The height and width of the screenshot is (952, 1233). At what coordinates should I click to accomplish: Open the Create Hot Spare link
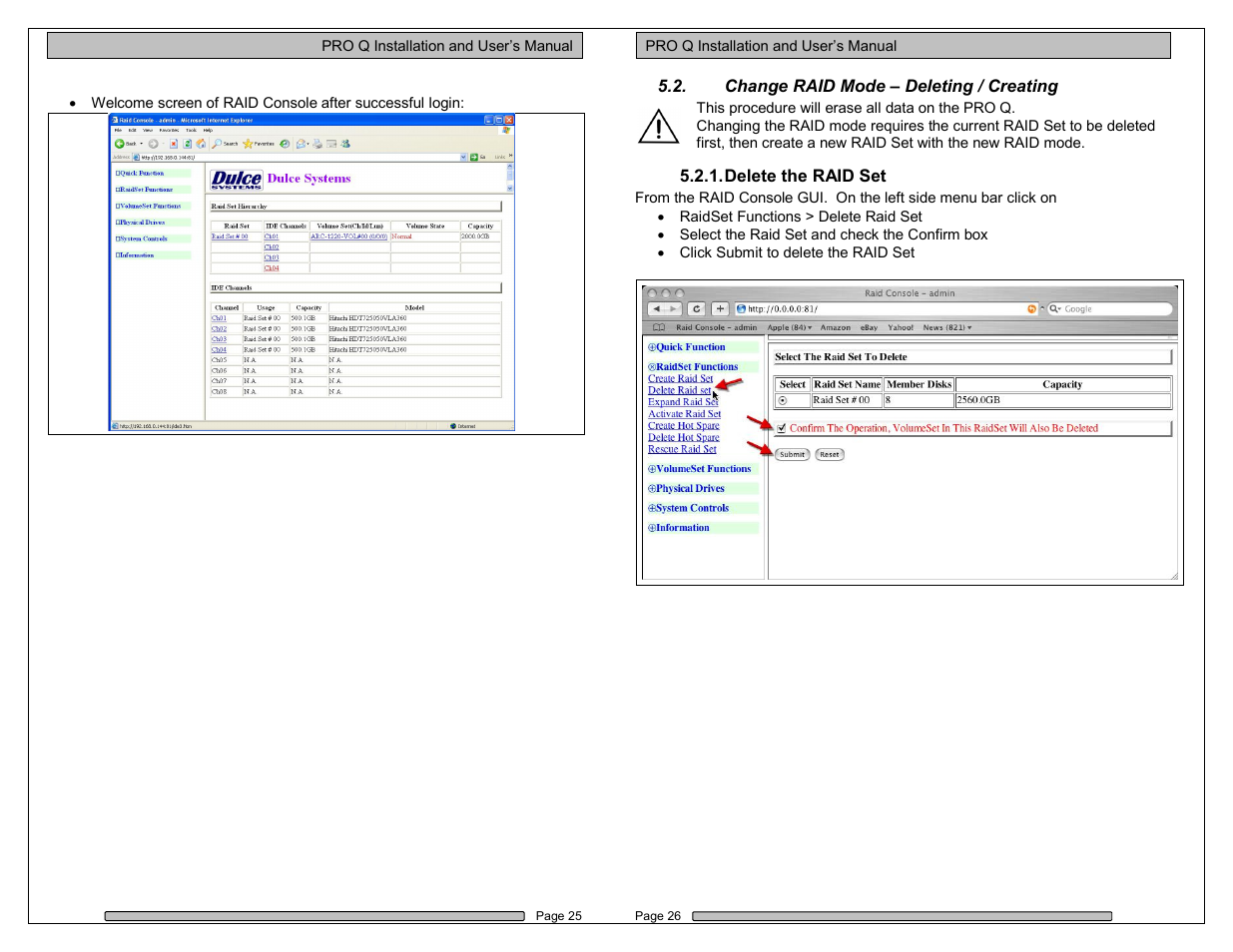[684, 426]
